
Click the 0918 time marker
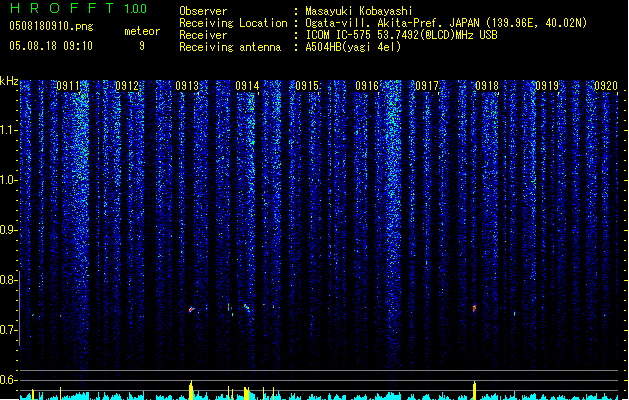(x=487, y=86)
